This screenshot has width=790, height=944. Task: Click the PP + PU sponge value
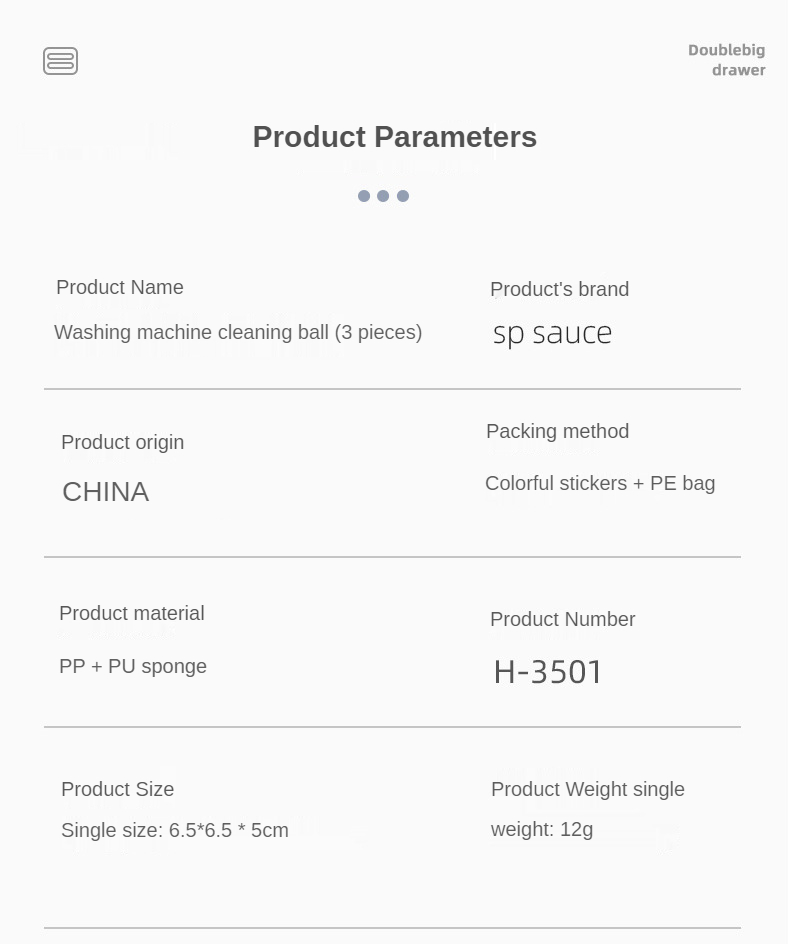133,667
